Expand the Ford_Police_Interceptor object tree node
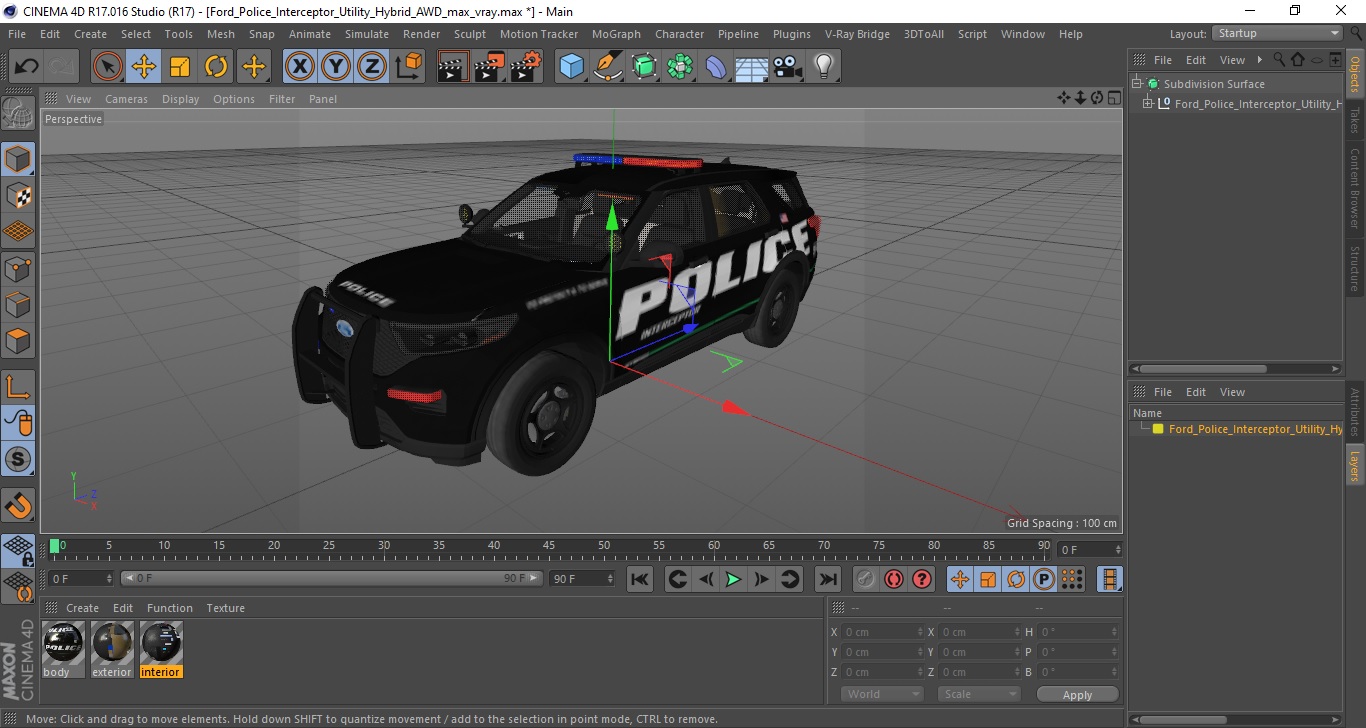1366x728 pixels. click(1148, 103)
